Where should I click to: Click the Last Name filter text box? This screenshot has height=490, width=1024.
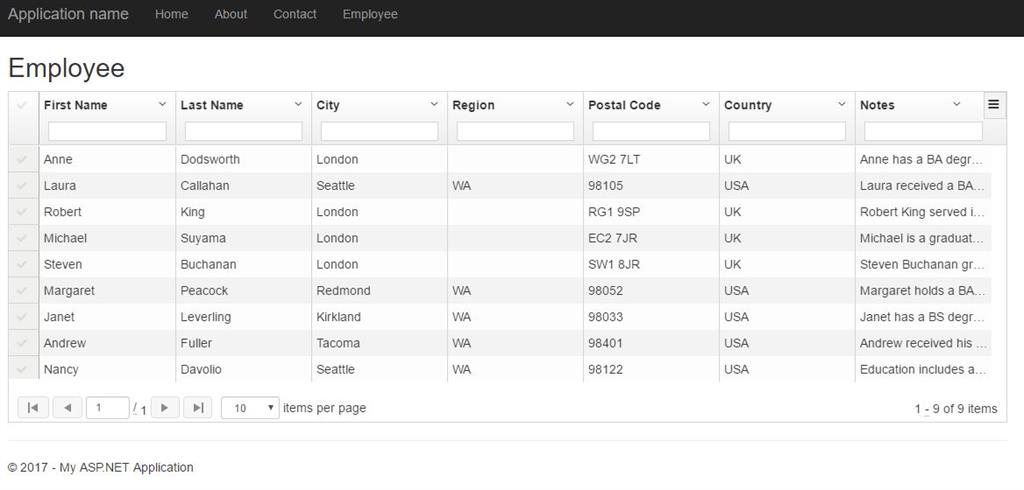click(243, 131)
